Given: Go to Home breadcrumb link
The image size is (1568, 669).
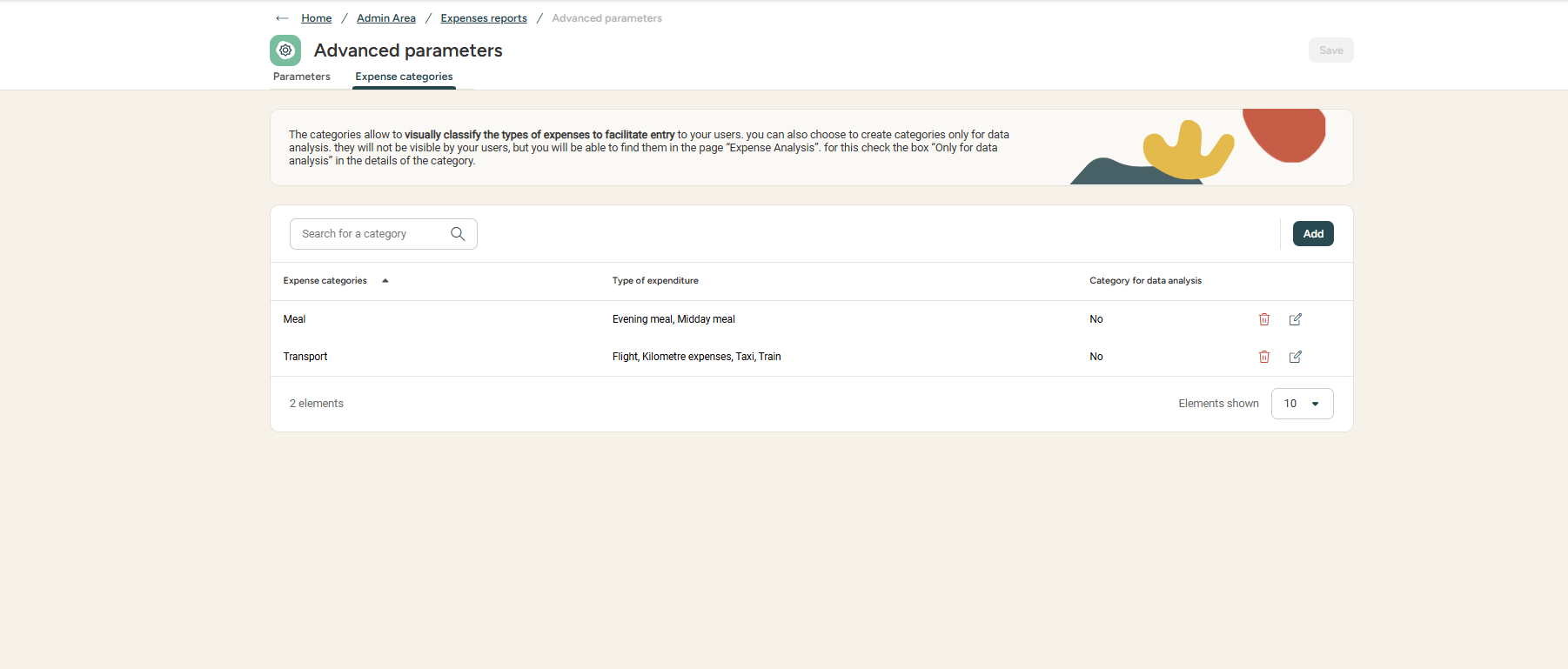Looking at the screenshot, I should click(316, 18).
